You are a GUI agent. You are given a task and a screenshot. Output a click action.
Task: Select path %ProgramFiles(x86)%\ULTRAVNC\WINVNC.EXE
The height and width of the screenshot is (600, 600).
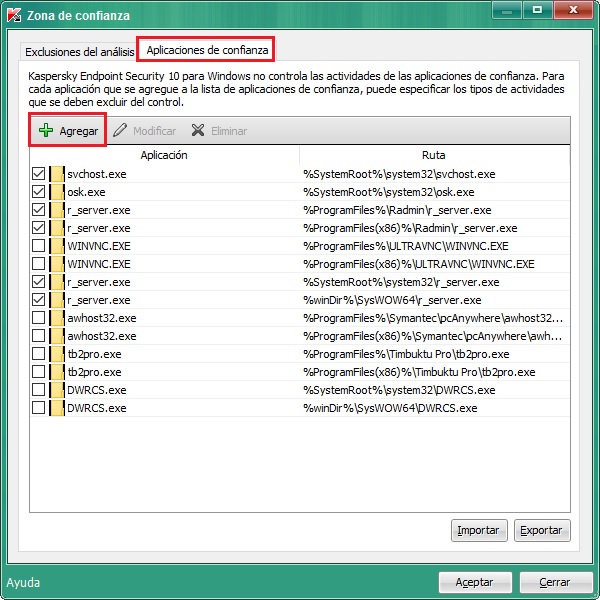[x=419, y=264]
